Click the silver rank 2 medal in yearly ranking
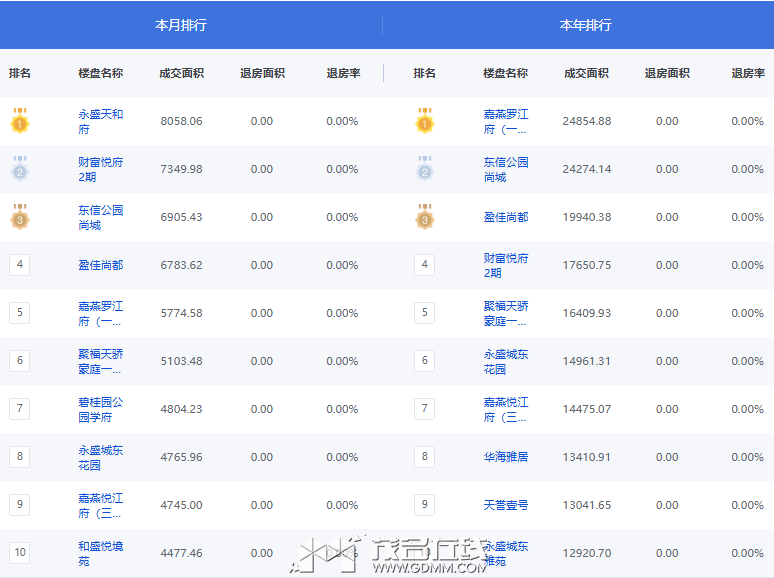Viewport: 774px width, 578px height. [425, 169]
